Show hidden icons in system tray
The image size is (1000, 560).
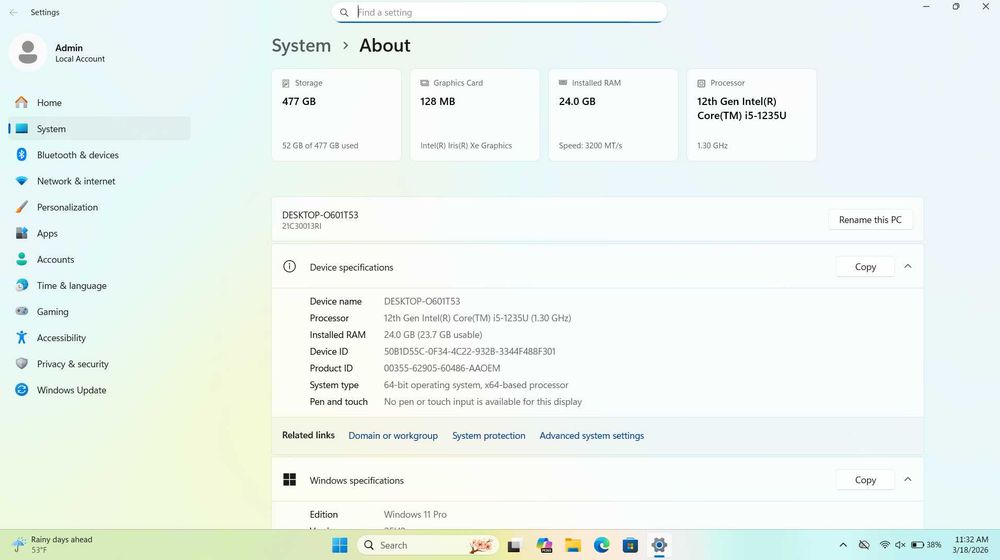(x=843, y=545)
